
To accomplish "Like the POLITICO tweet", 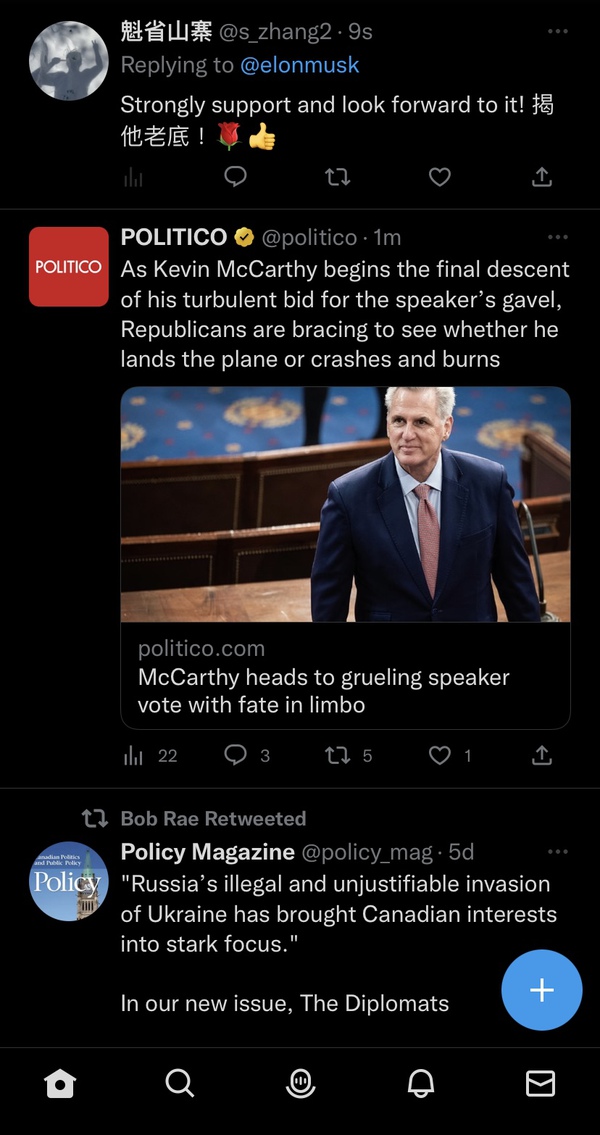I will (x=440, y=756).
